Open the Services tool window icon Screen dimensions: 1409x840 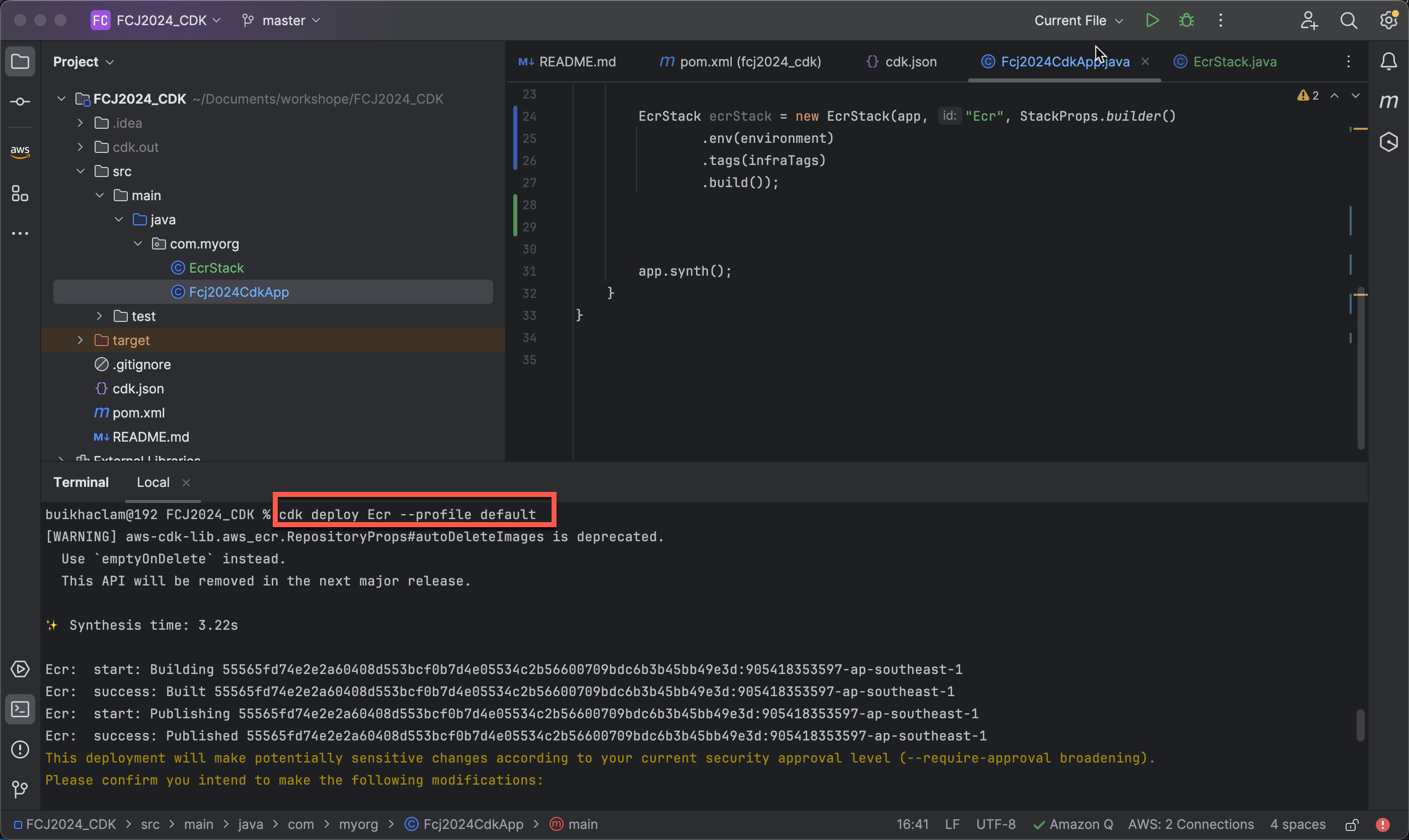(x=20, y=669)
